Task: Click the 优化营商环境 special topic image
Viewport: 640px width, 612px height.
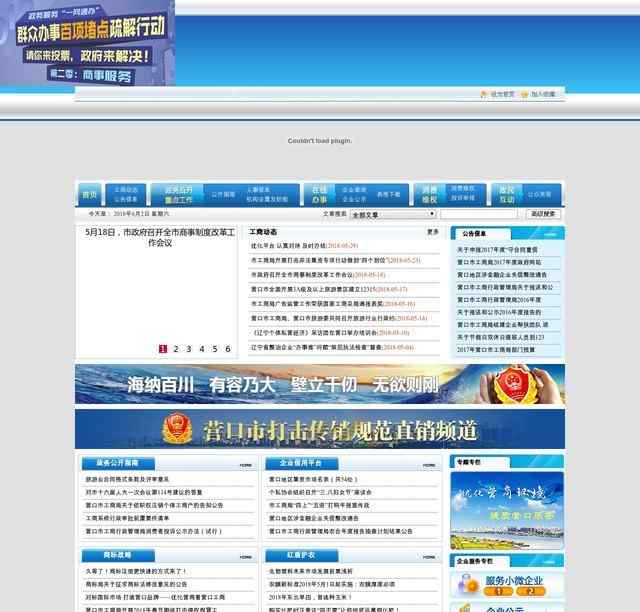Action: coord(507,511)
